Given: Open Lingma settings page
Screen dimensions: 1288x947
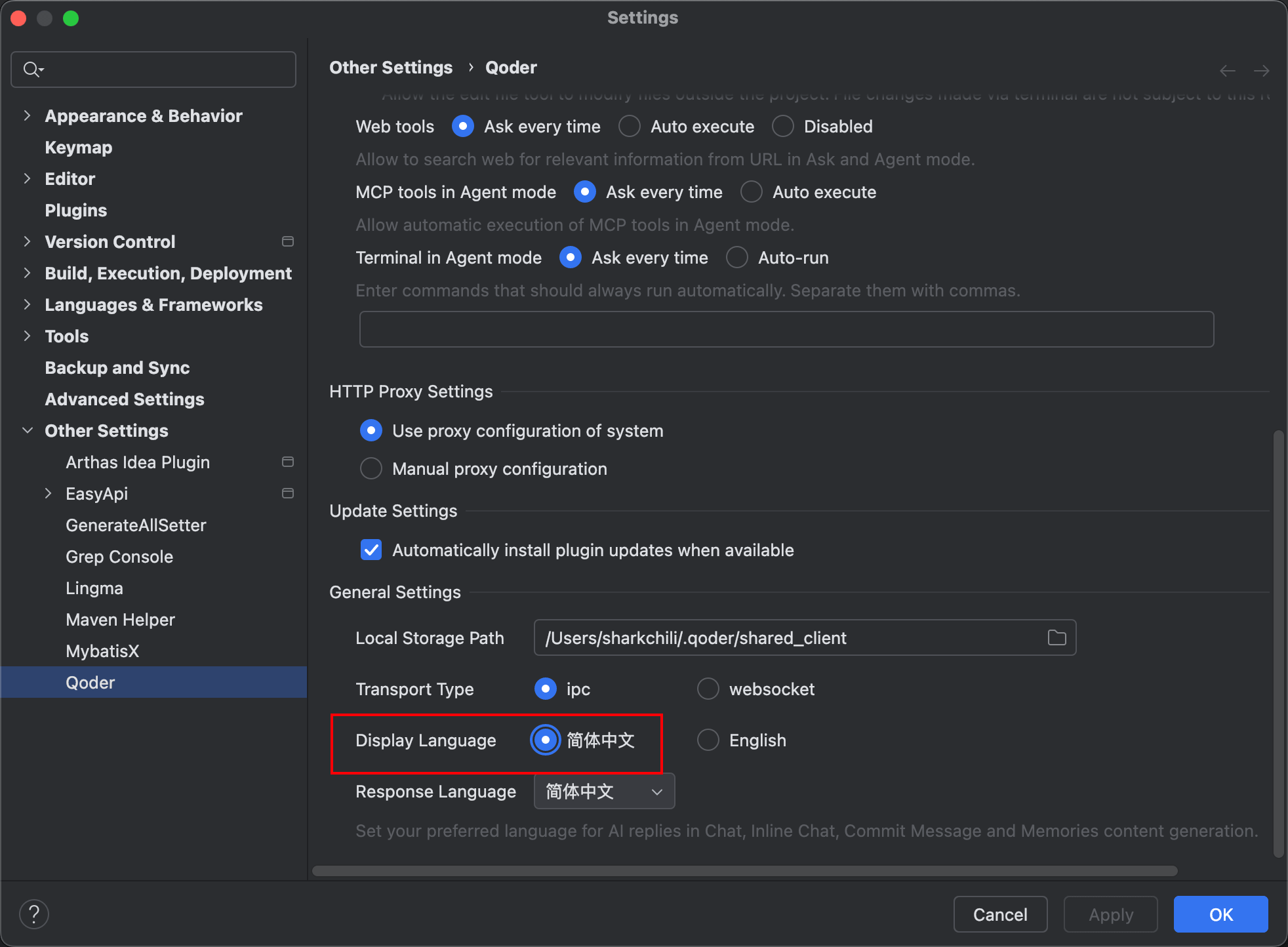Looking at the screenshot, I should point(94,588).
